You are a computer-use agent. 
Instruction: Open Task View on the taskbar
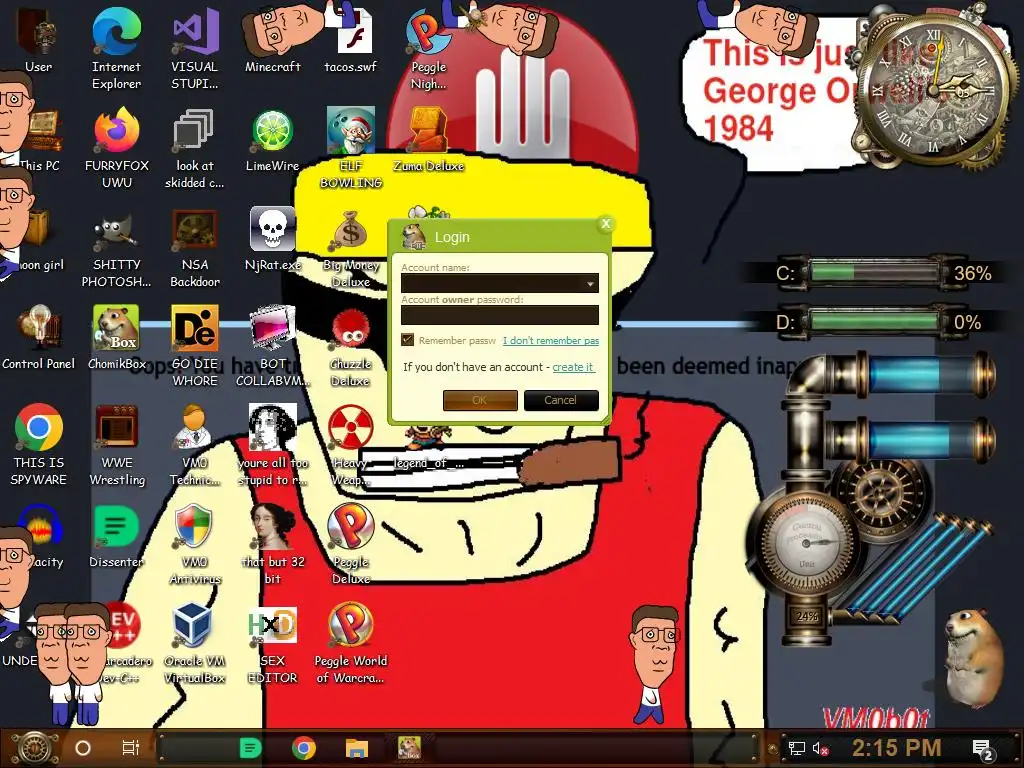tap(131, 748)
